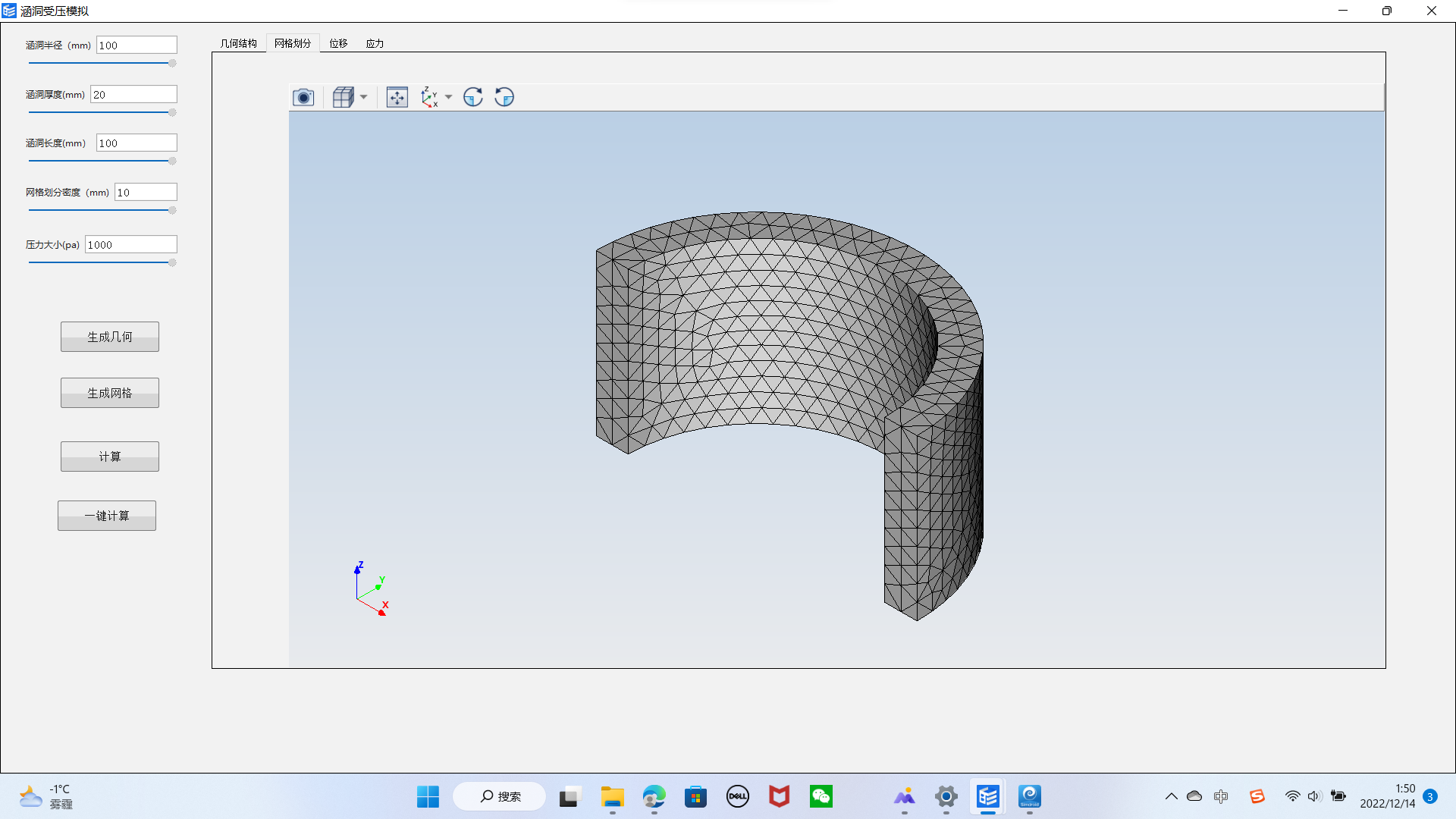Open Settings gear from the taskbar
The width and height of the screenshot is (1456, 819).
(946, 796)
